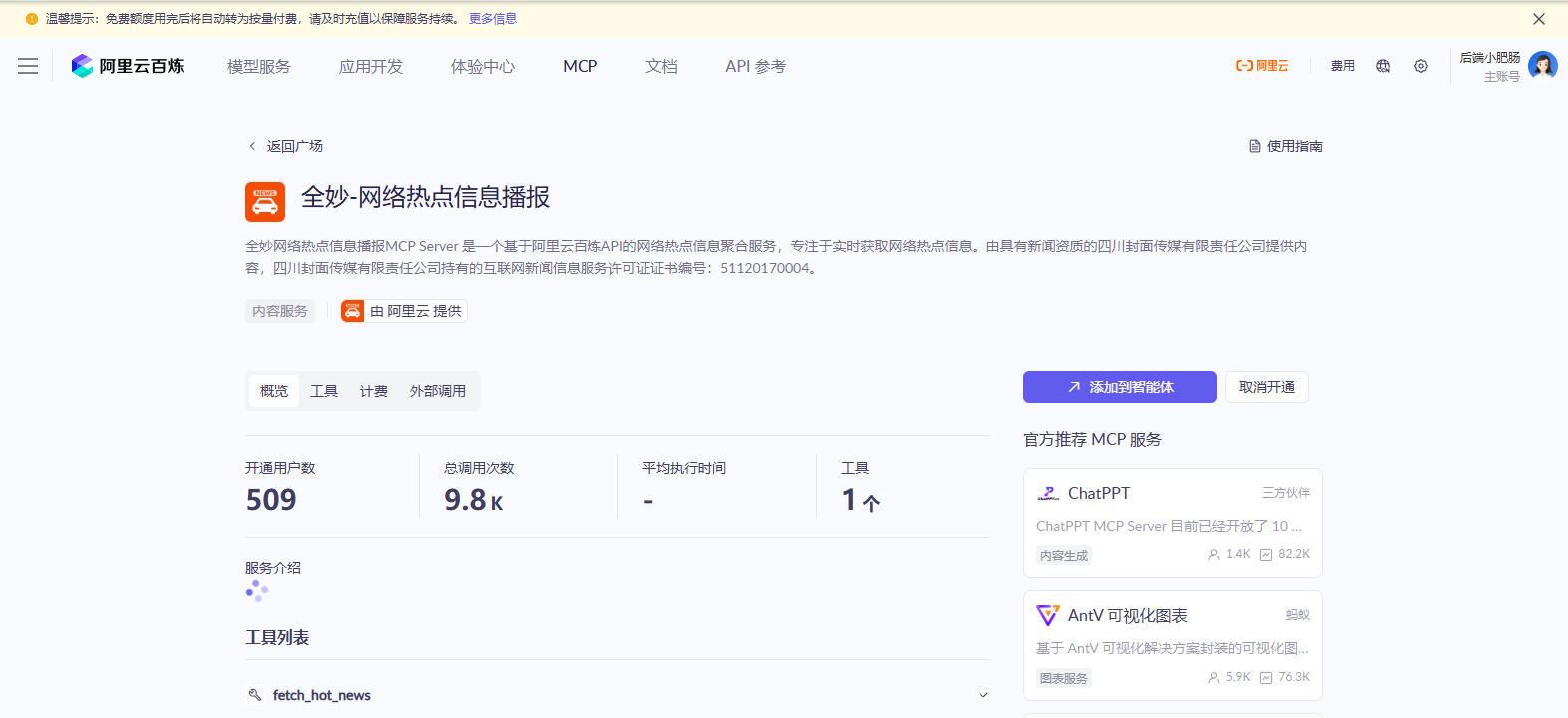The width and height of the screenshot is (1568, 718).
Task: Click the user avatar picture
Action: point(1542,66)
